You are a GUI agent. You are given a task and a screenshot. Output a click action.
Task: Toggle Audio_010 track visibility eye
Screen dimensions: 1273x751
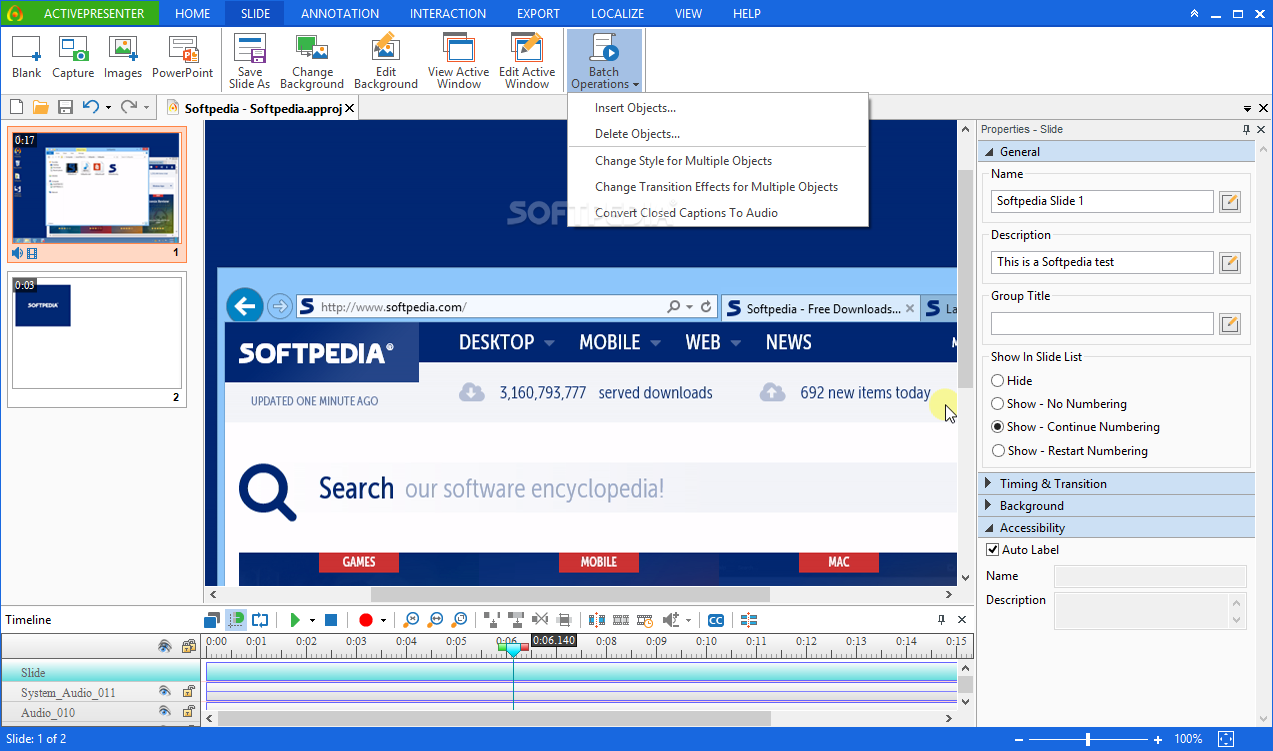[165, 712]
